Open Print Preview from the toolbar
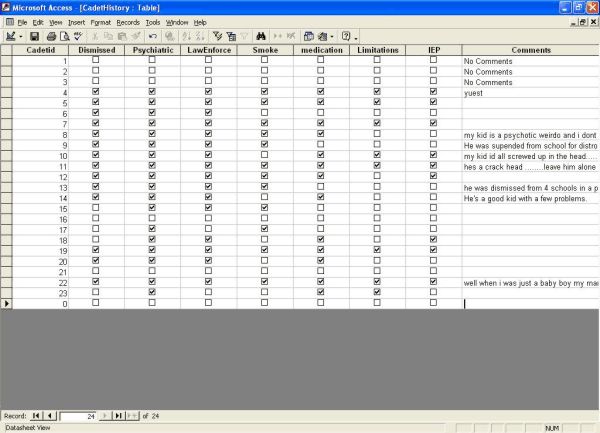600x433 pixels. tap(65, 36)
